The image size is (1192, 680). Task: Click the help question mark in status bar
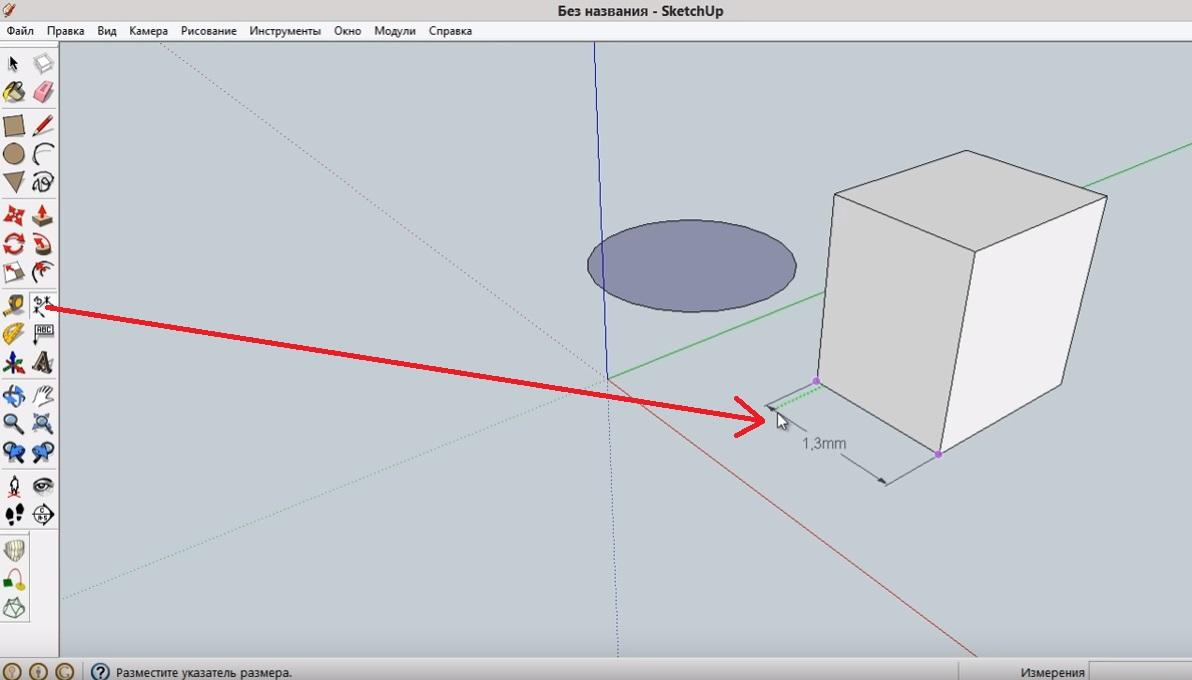(x=99, y=672)
